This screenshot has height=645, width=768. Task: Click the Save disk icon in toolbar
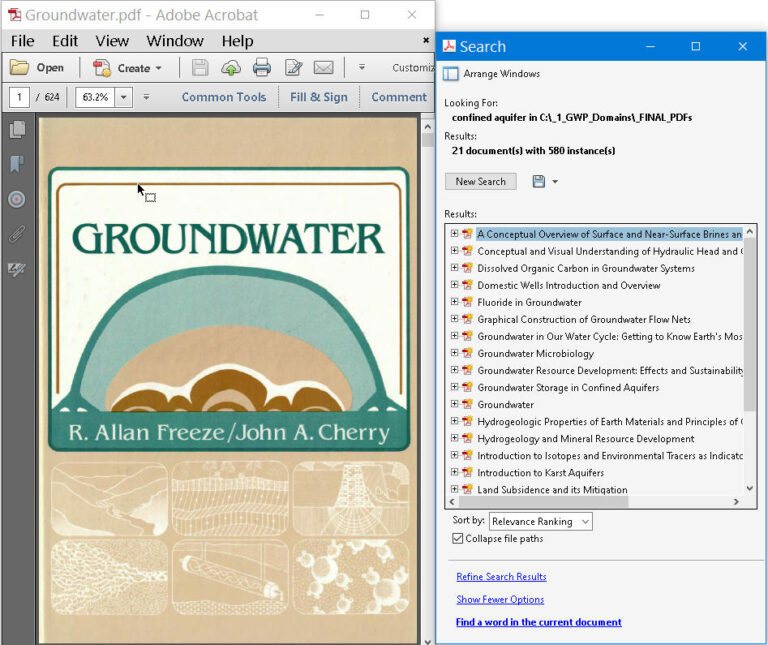(200, 68)
